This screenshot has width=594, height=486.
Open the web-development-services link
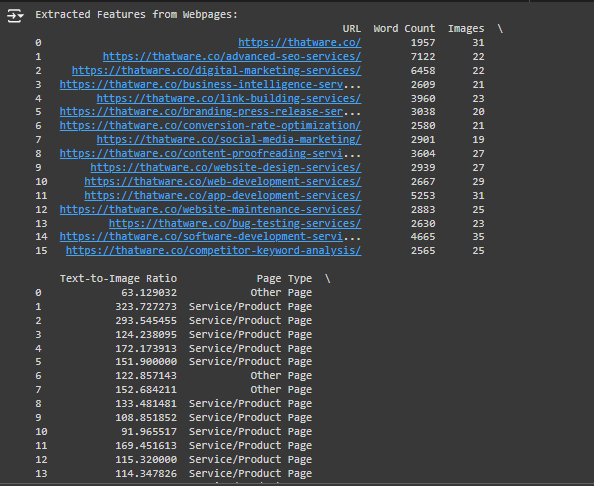coord(223,182)
